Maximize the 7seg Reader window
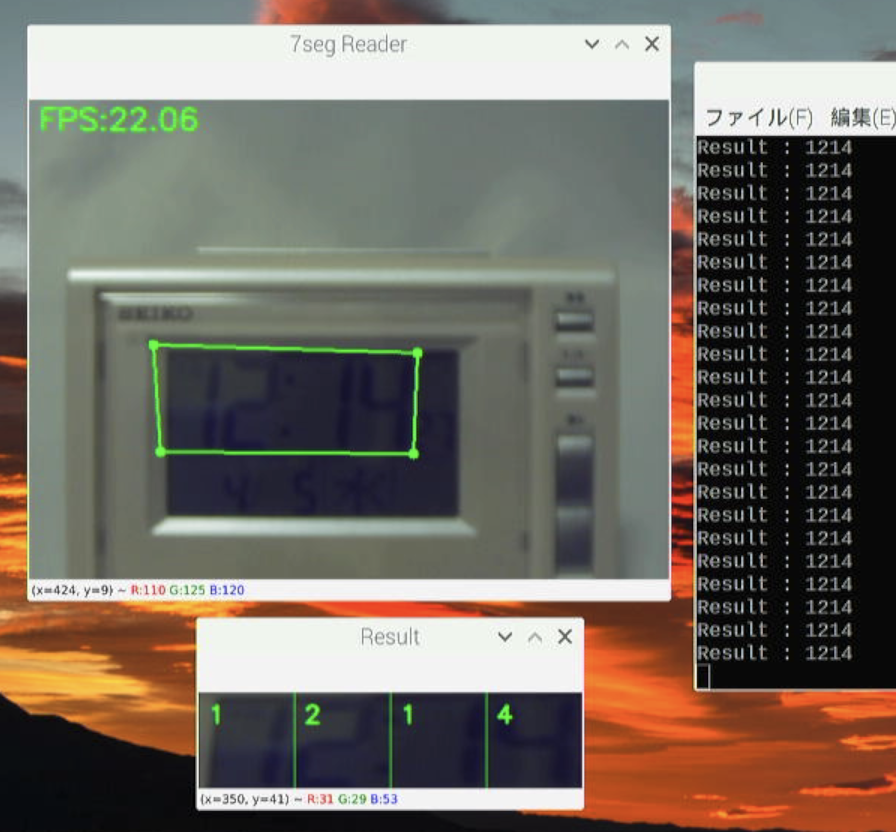896x832 pixels. point(622,44)
